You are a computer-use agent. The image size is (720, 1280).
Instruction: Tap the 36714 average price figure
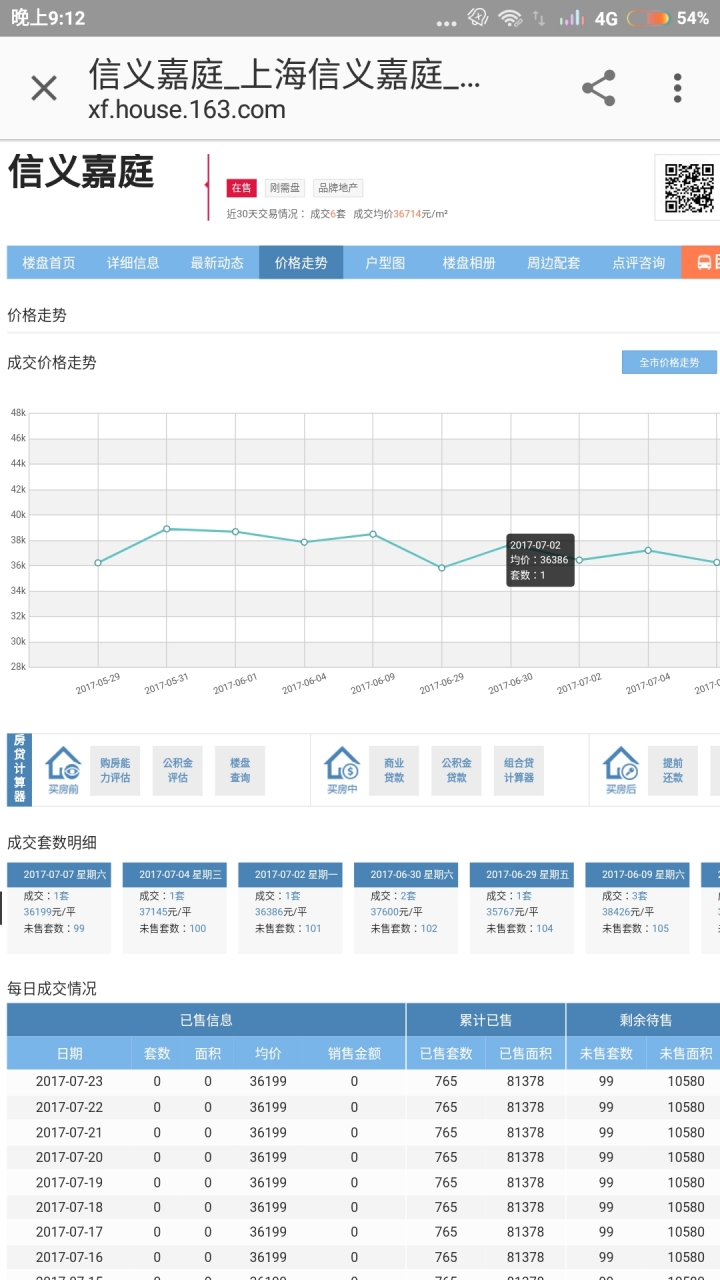[407, 214]
